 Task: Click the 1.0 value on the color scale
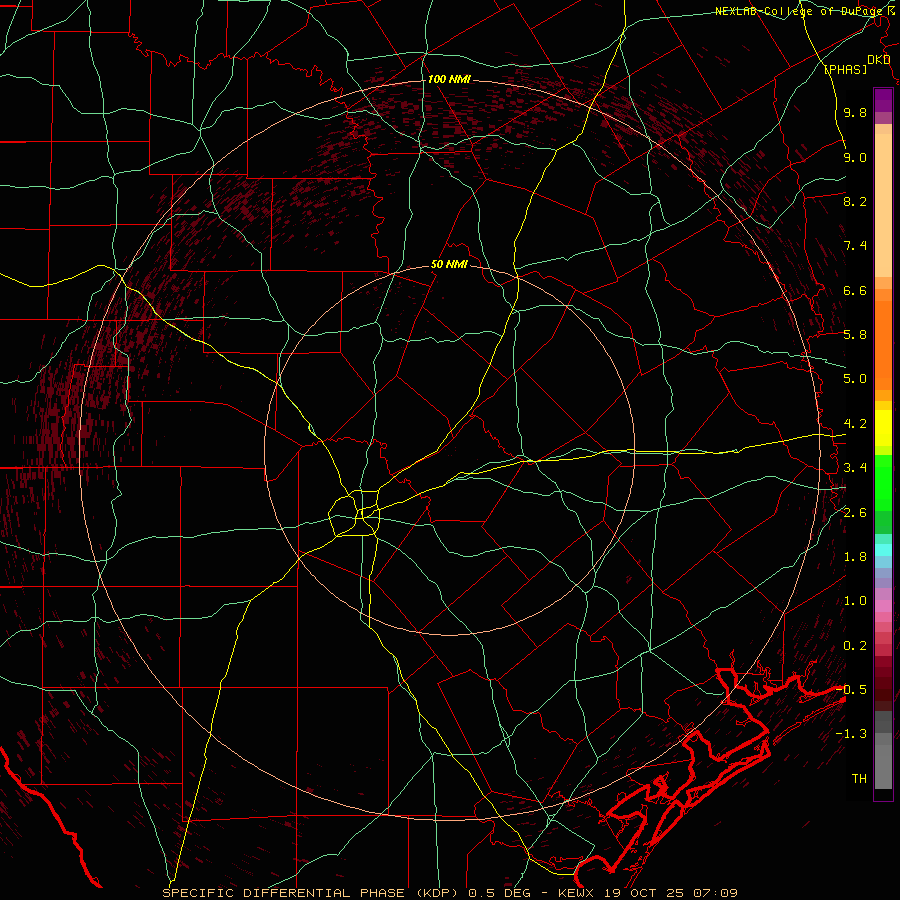click(855, 601)
